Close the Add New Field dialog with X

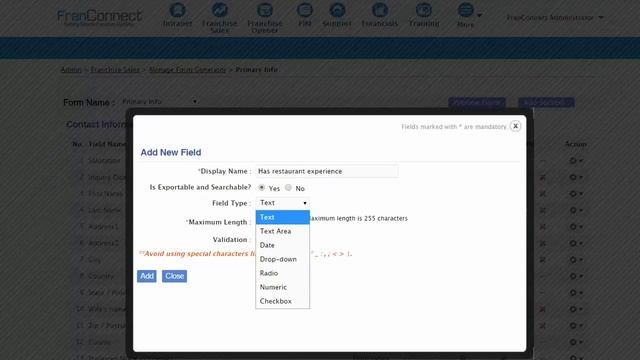[x=516, y=126]
